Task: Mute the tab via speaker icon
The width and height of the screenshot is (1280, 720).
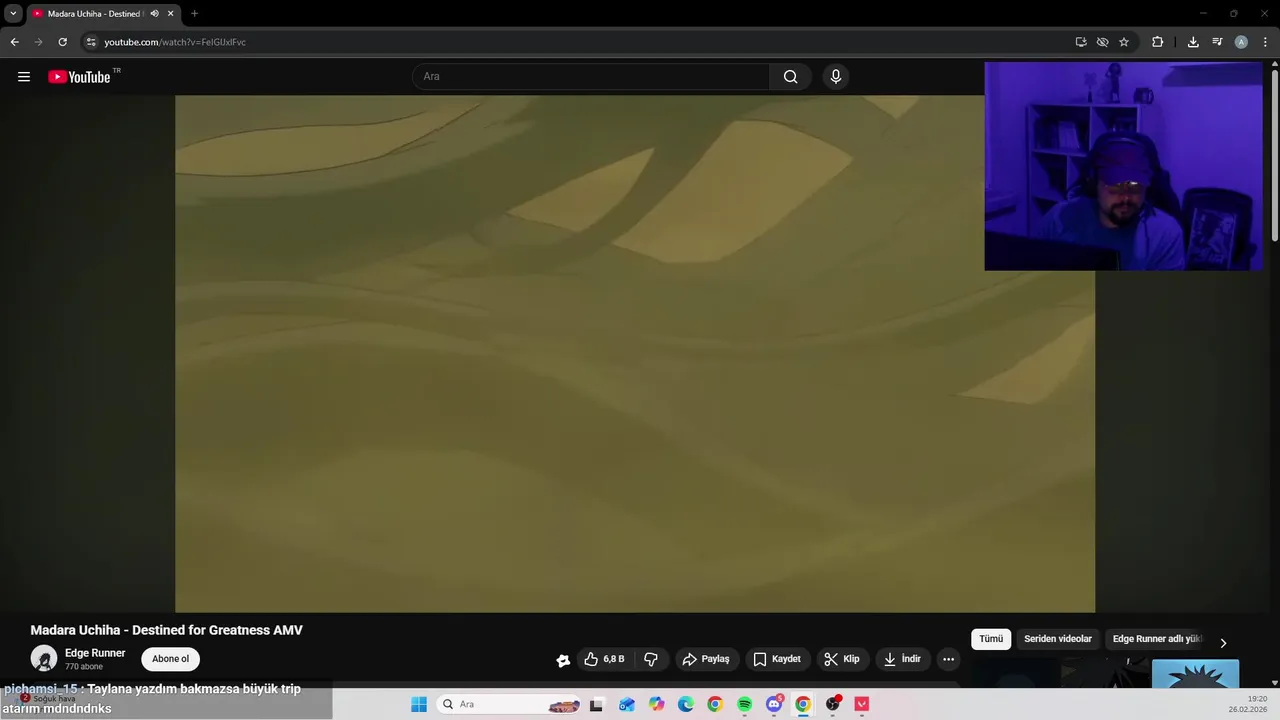Action: click(154, 14)
